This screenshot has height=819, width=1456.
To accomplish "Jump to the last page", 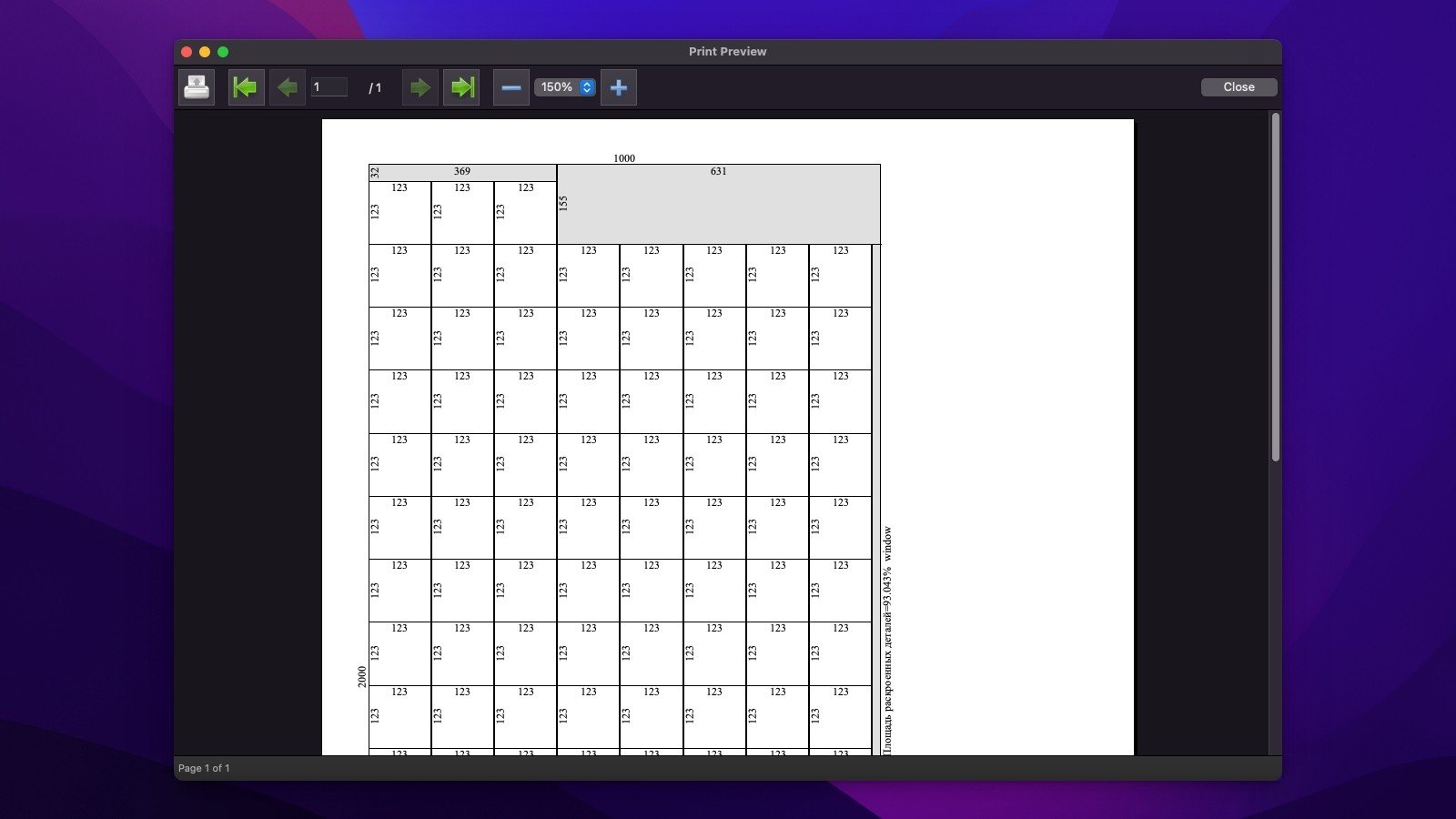I will [x=461, y=87].
